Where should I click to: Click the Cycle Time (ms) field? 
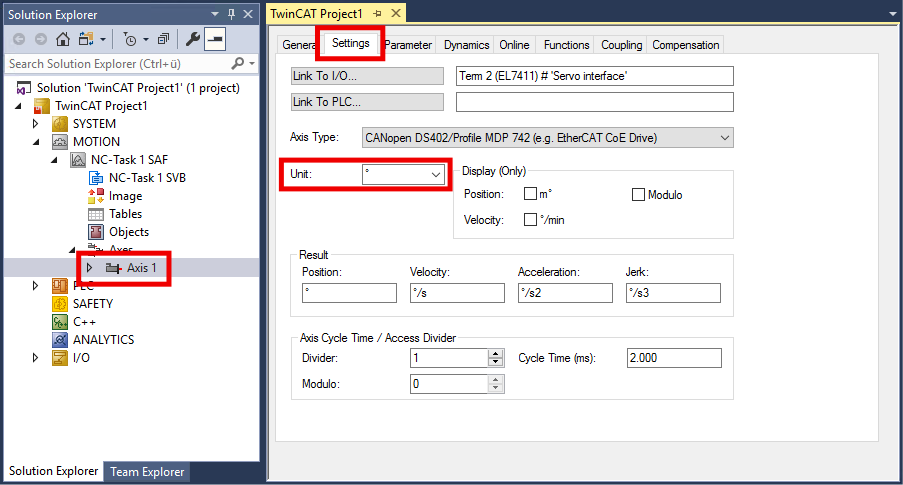point(674,358)
